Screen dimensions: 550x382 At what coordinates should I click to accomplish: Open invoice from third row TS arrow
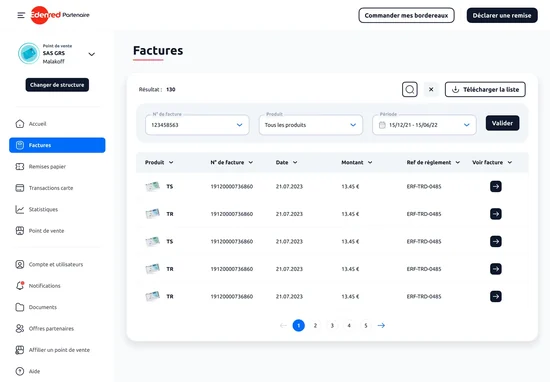pyautogui.click(x=496, y=241)
